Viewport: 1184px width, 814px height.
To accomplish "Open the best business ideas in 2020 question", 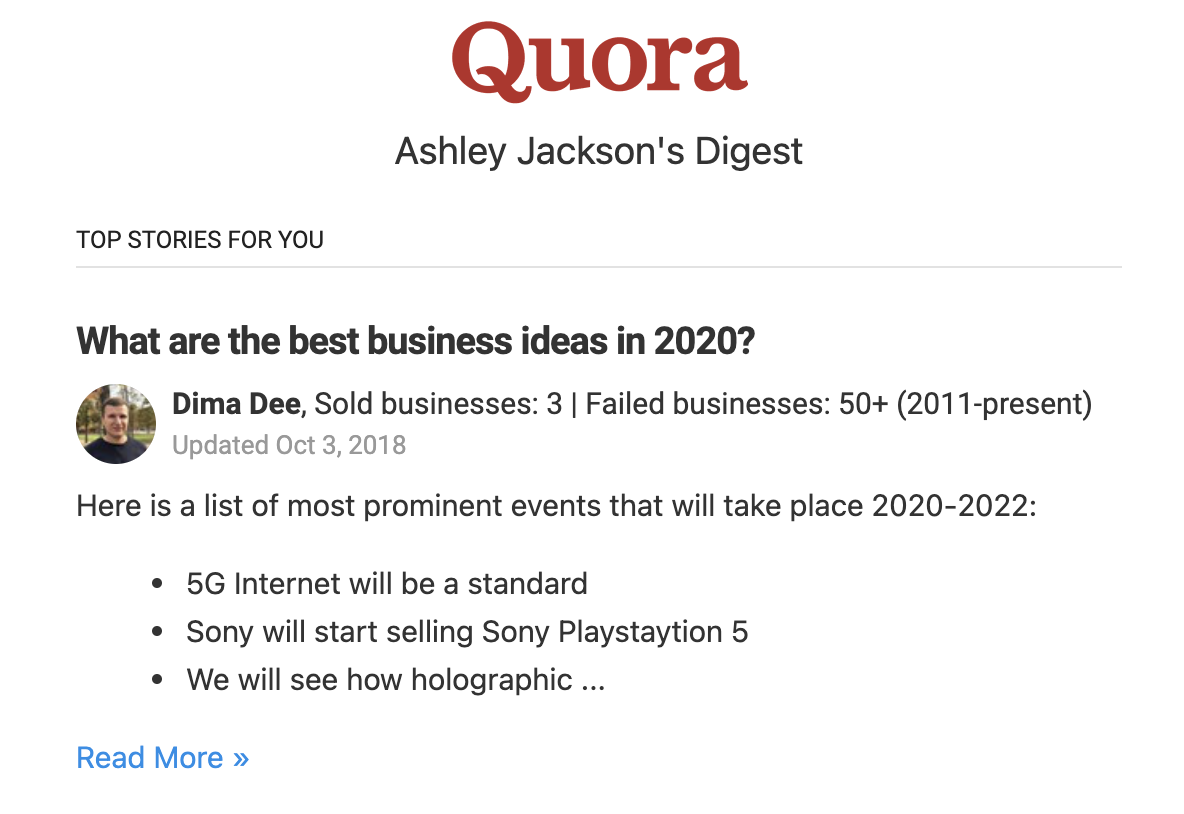I will (x=415, y=342).
